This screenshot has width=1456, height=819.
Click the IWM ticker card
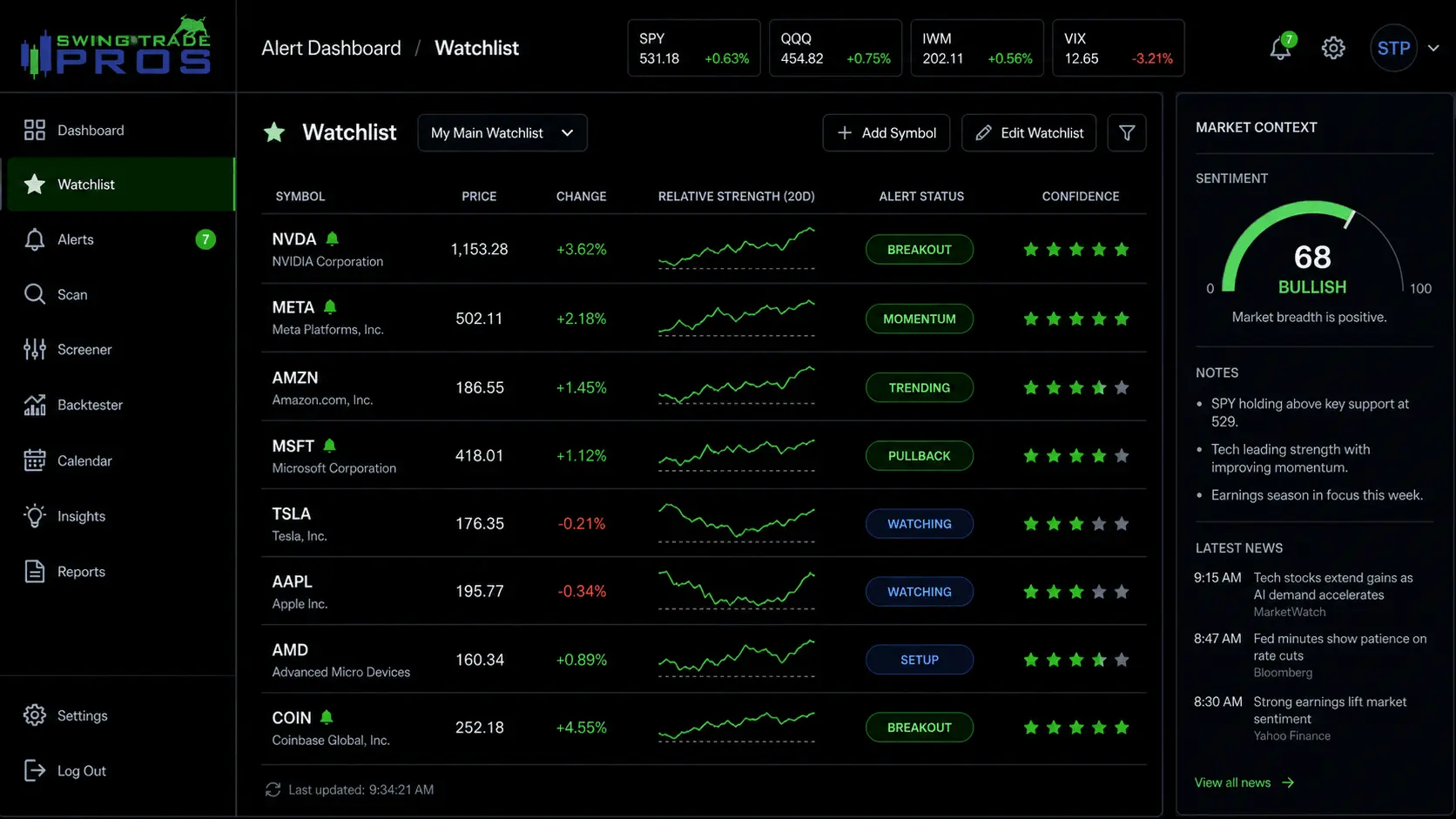[x=977, y=48]
